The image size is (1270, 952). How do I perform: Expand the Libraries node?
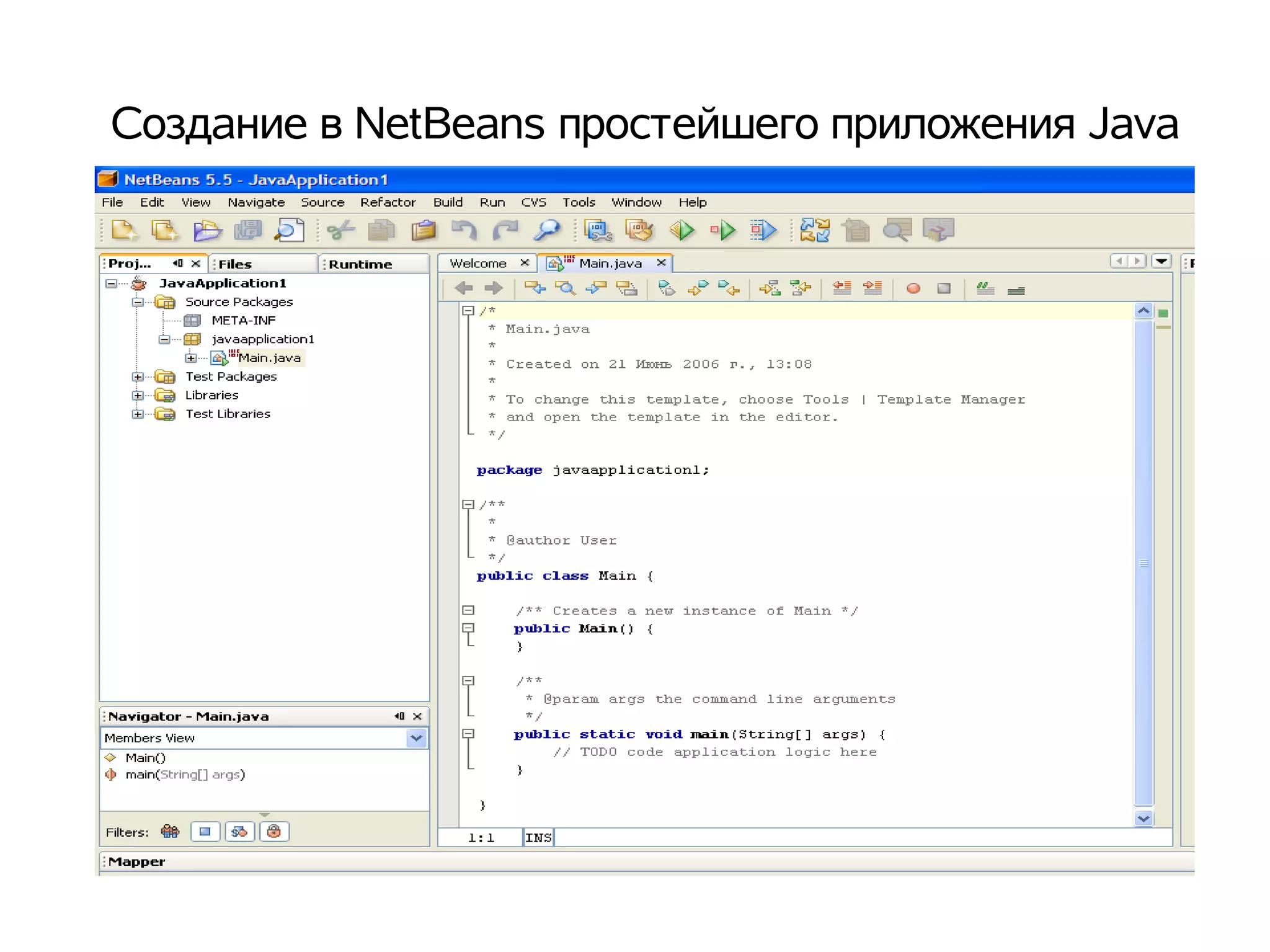138,395
